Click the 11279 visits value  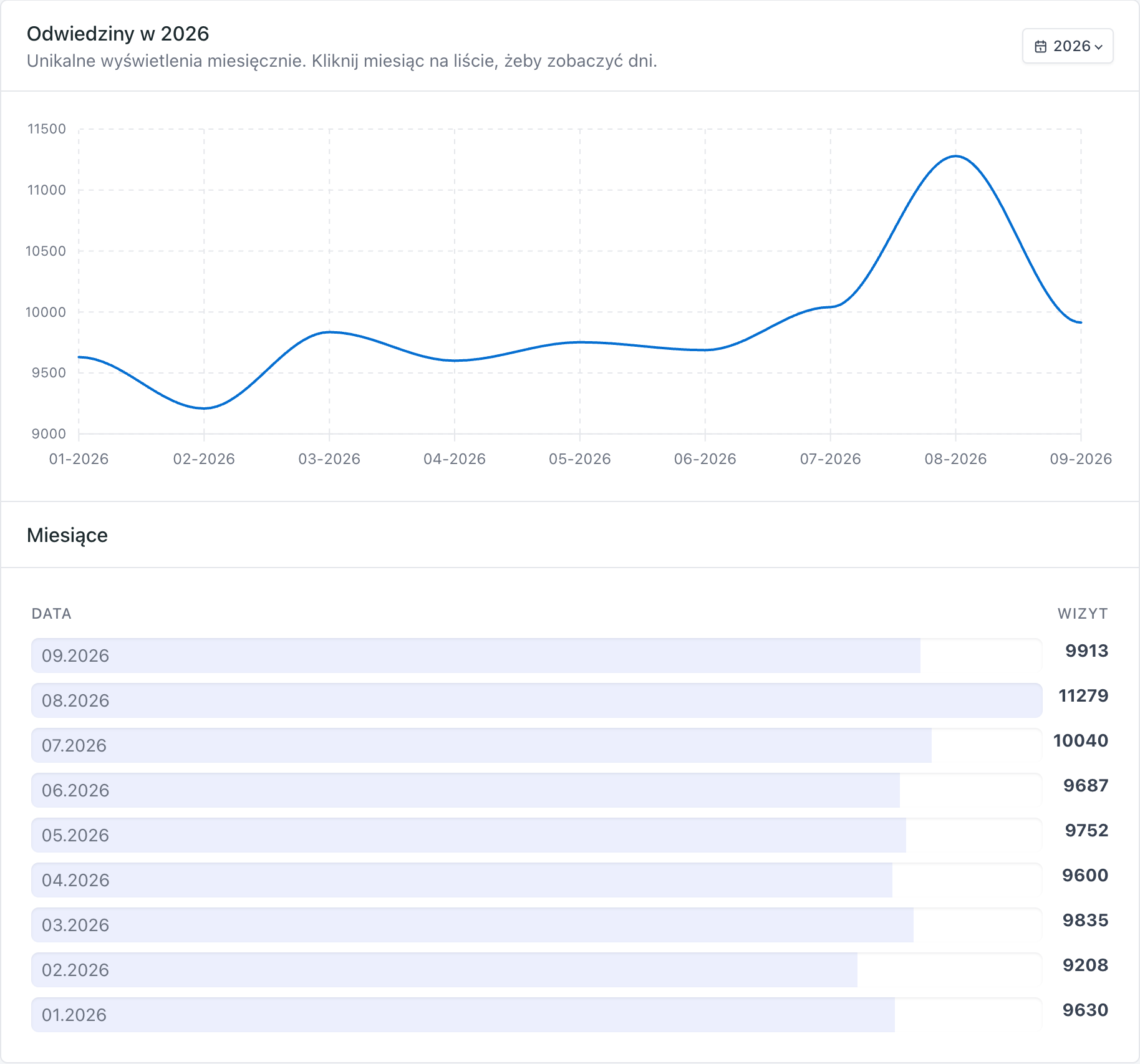(x=1083, y=695)
